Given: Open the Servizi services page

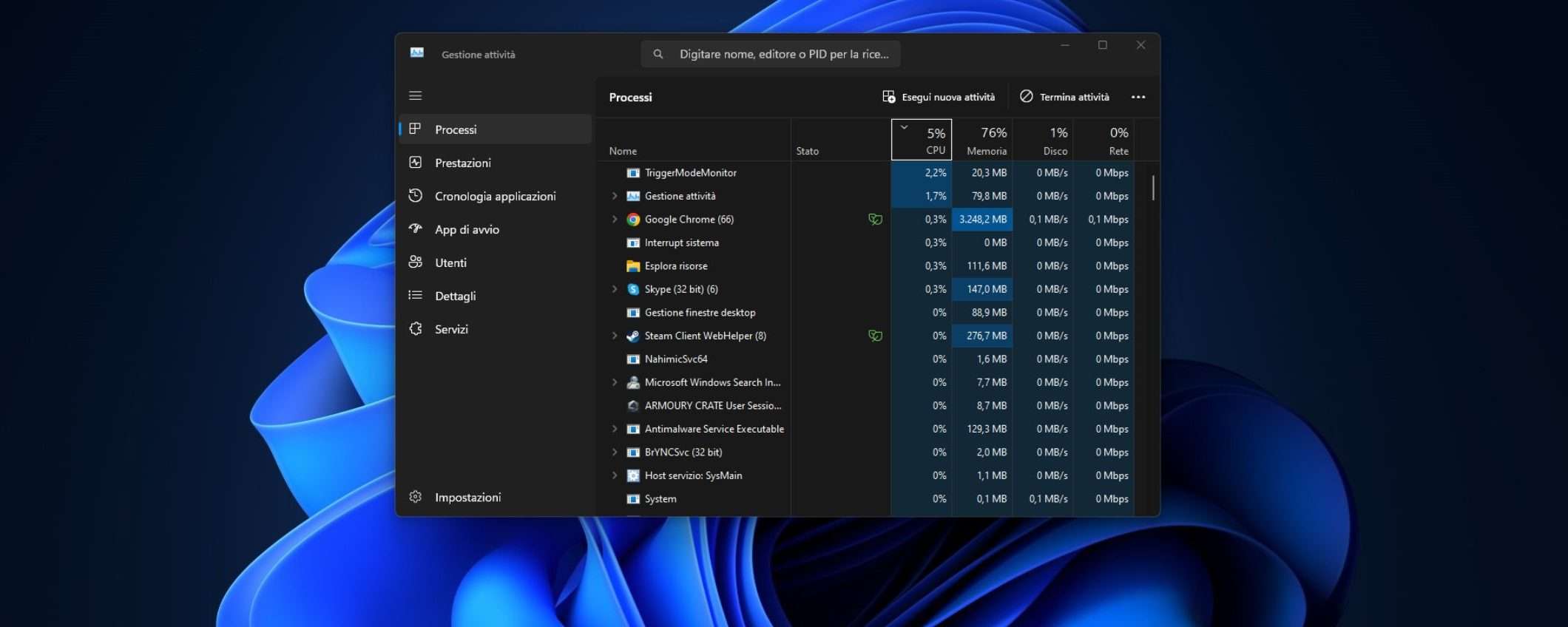Looking at the screenshot, I should (x=451, y=329).
